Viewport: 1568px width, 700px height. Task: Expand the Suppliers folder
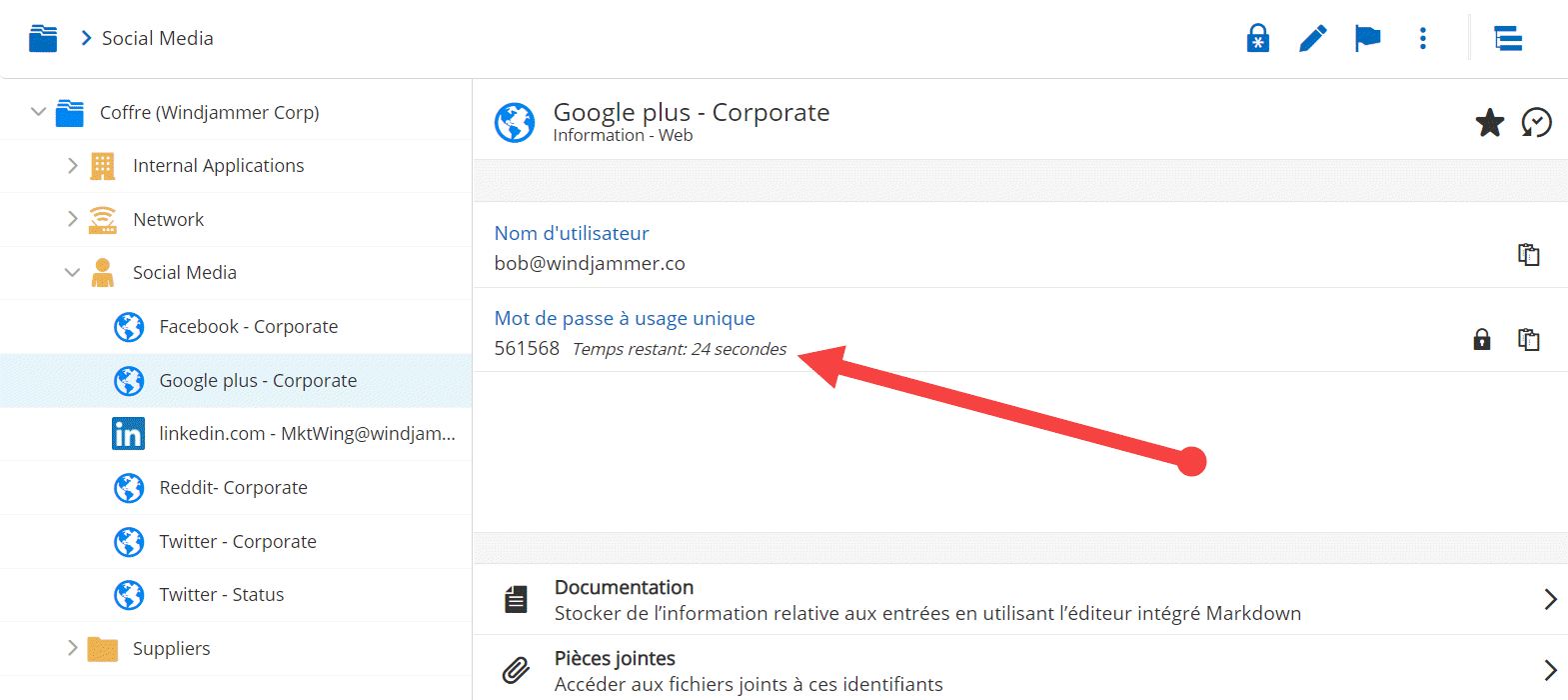click(72, 648)
